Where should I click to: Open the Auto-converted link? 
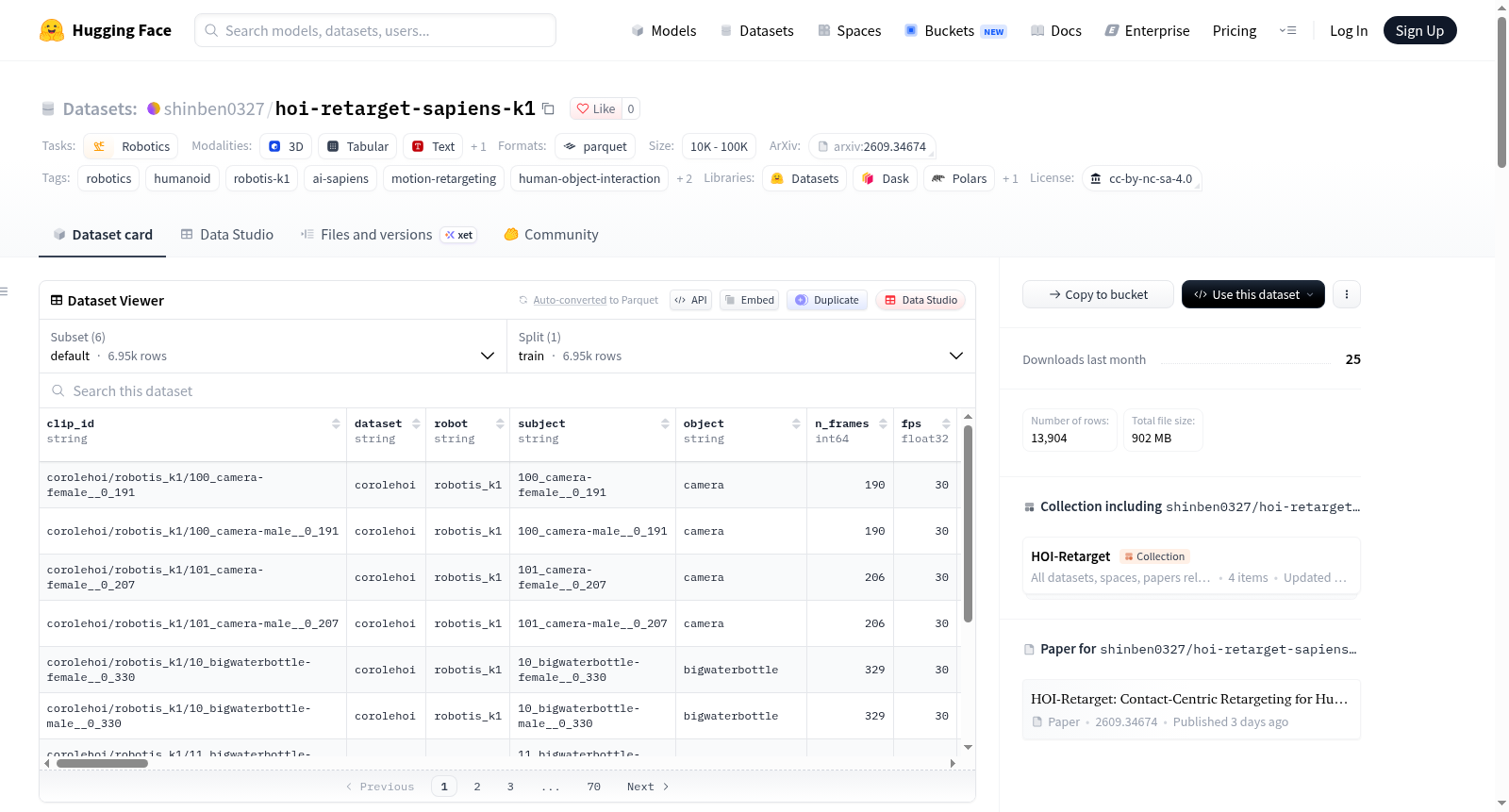[x=570, y=300]
